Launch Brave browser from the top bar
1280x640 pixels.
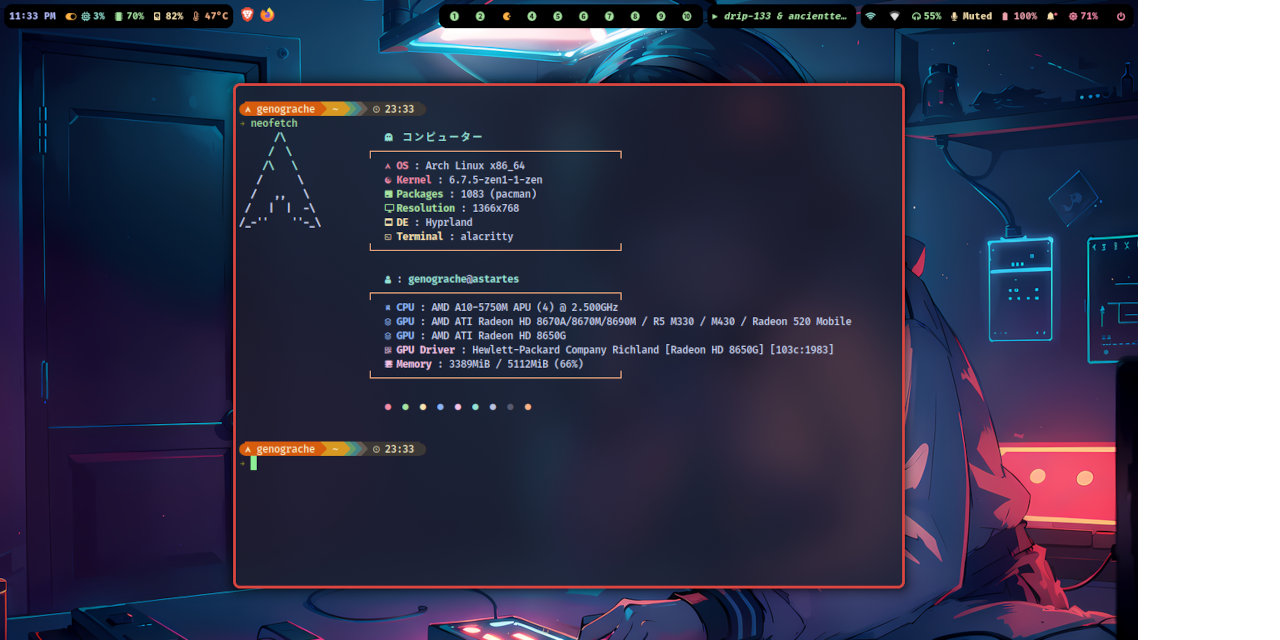[x=248, y=15]
